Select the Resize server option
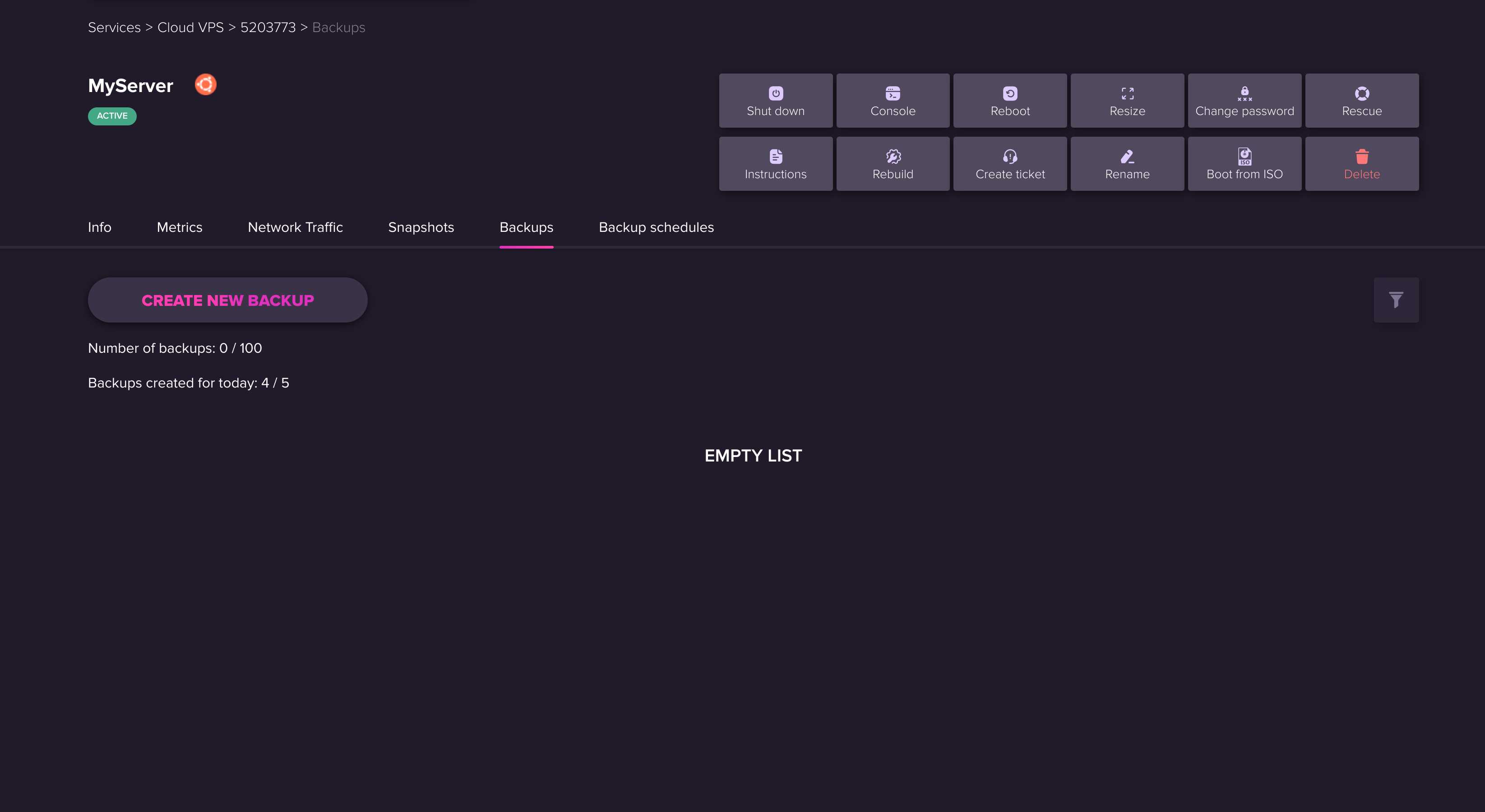1485x812 pixels. pyautogui.click(x=1127, y=100)
